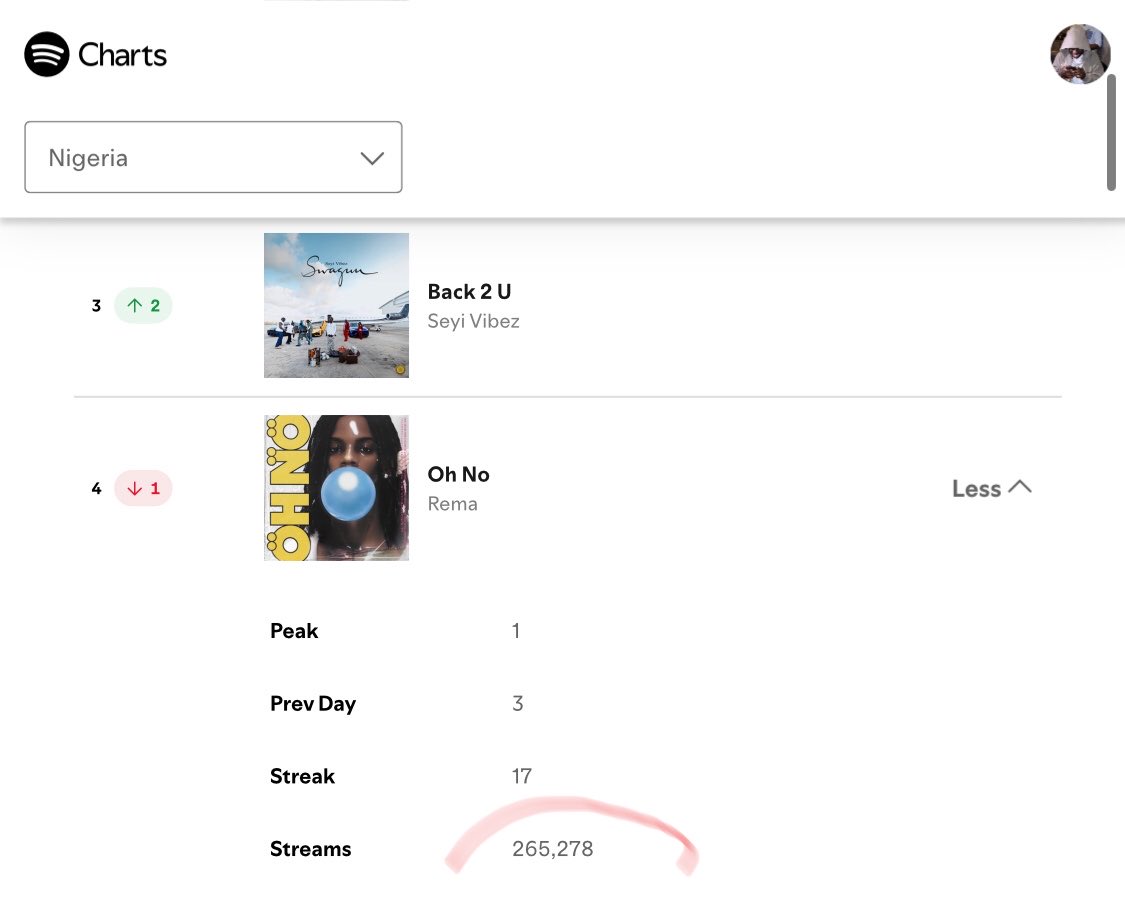Collapse Oh No details with Less
The image size is (1125, 906).
point(992,489)
